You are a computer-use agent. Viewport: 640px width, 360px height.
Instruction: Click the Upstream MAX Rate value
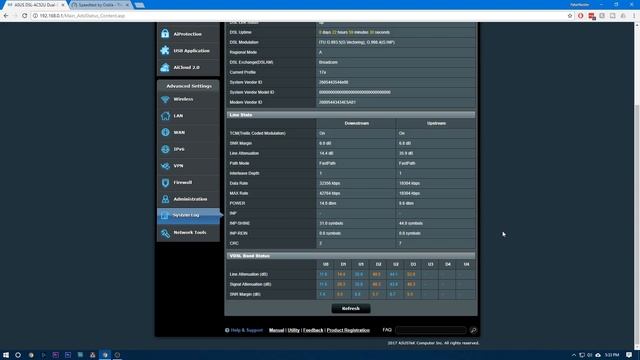(x=409, y=193)
